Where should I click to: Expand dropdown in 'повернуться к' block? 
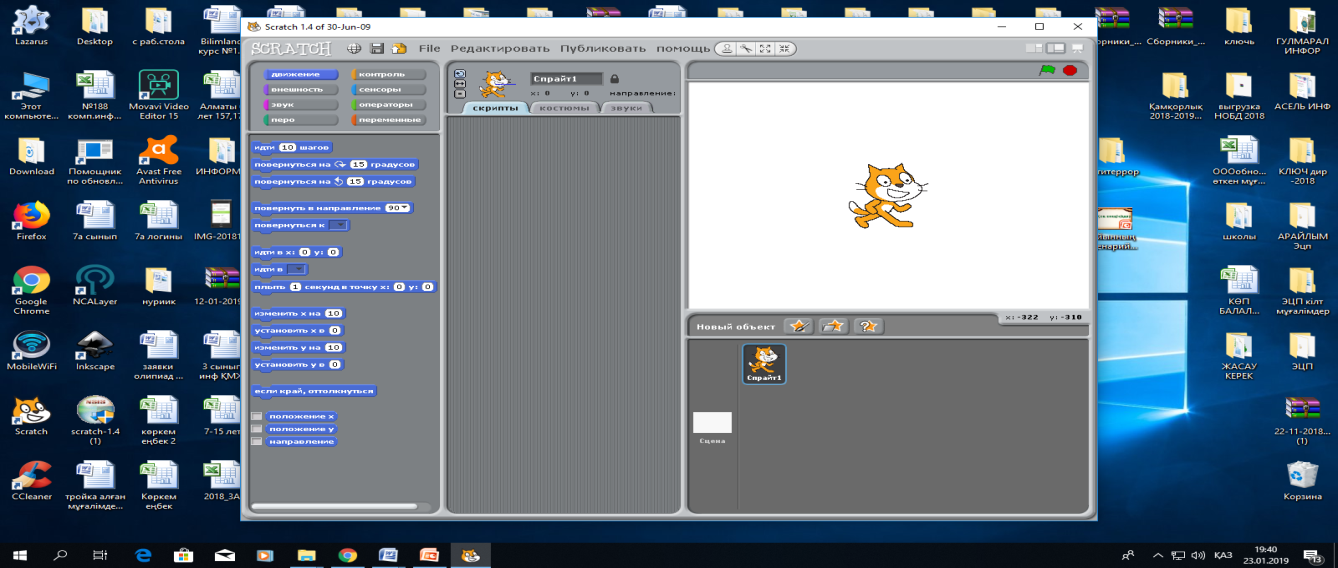338,225
